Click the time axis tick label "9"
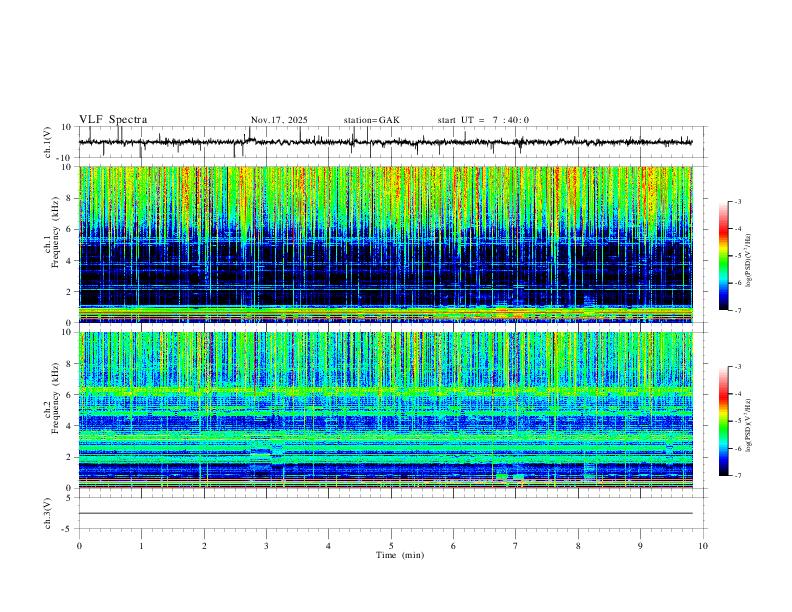 coord(640,546)
